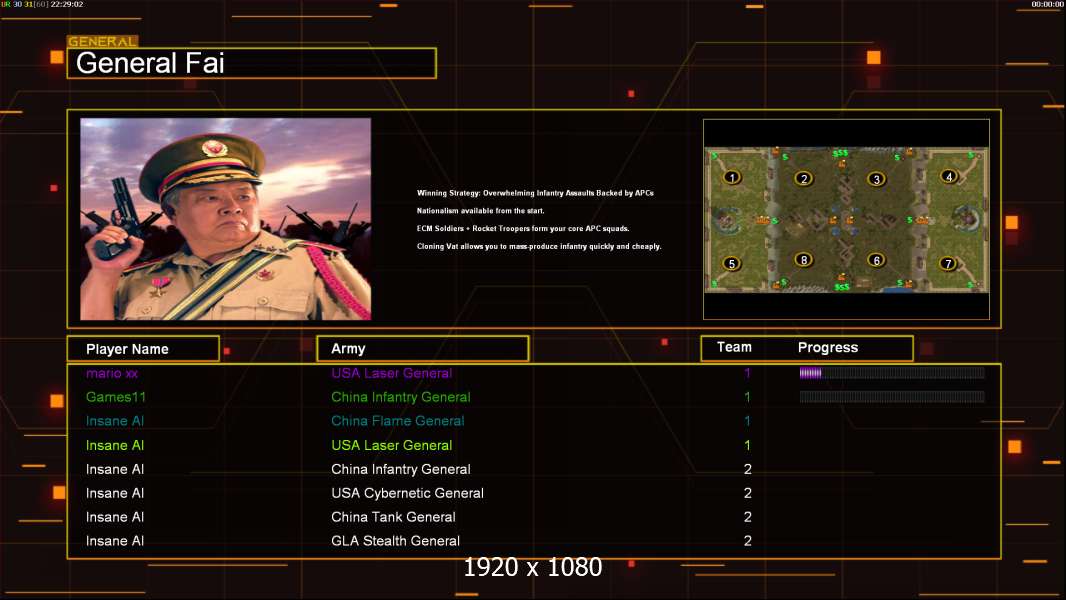
Task: Click the 'Winning Strategy' description line
Action: [535, 193]
